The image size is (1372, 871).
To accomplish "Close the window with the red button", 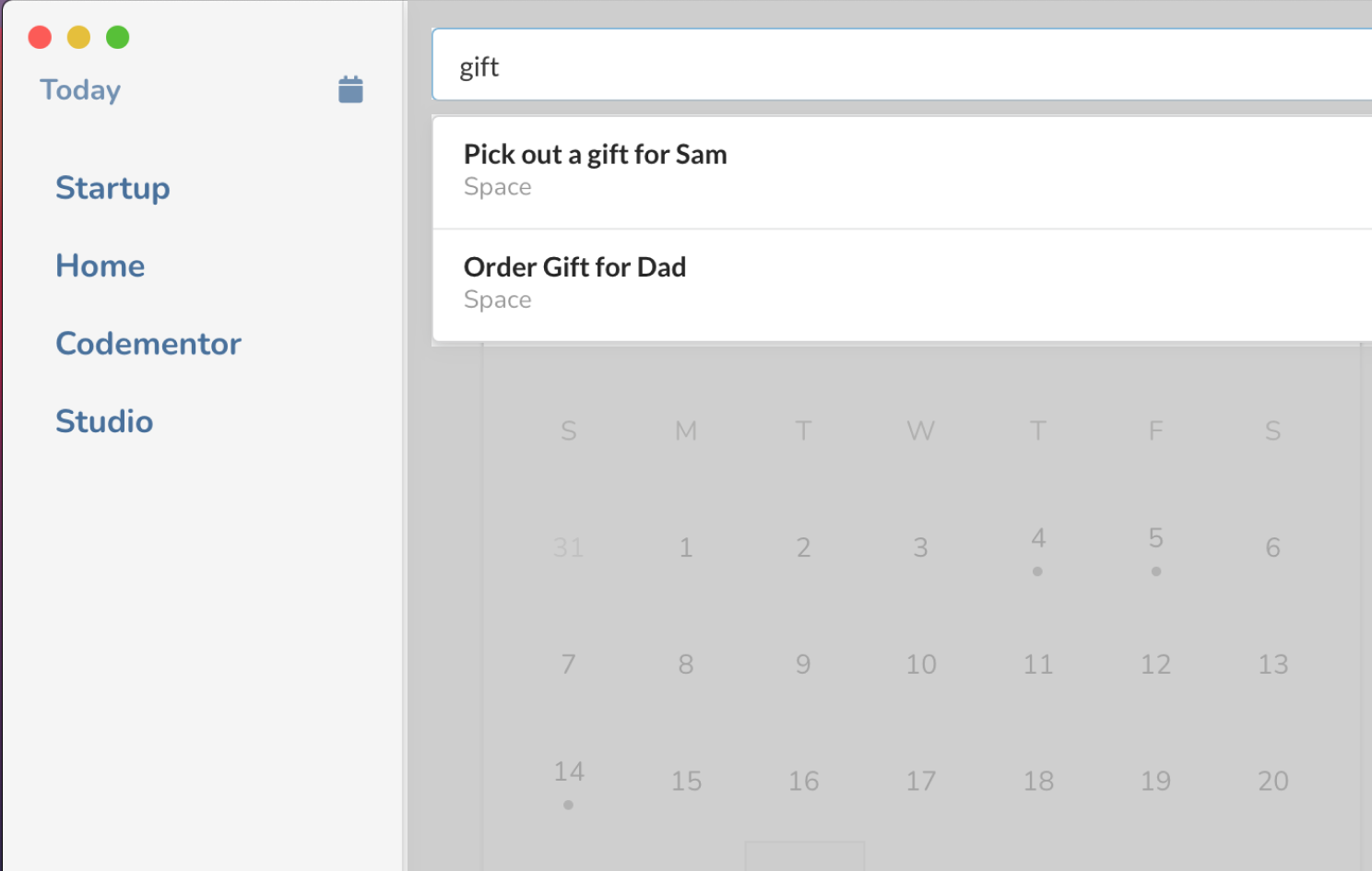I will (x=40, y=37).
